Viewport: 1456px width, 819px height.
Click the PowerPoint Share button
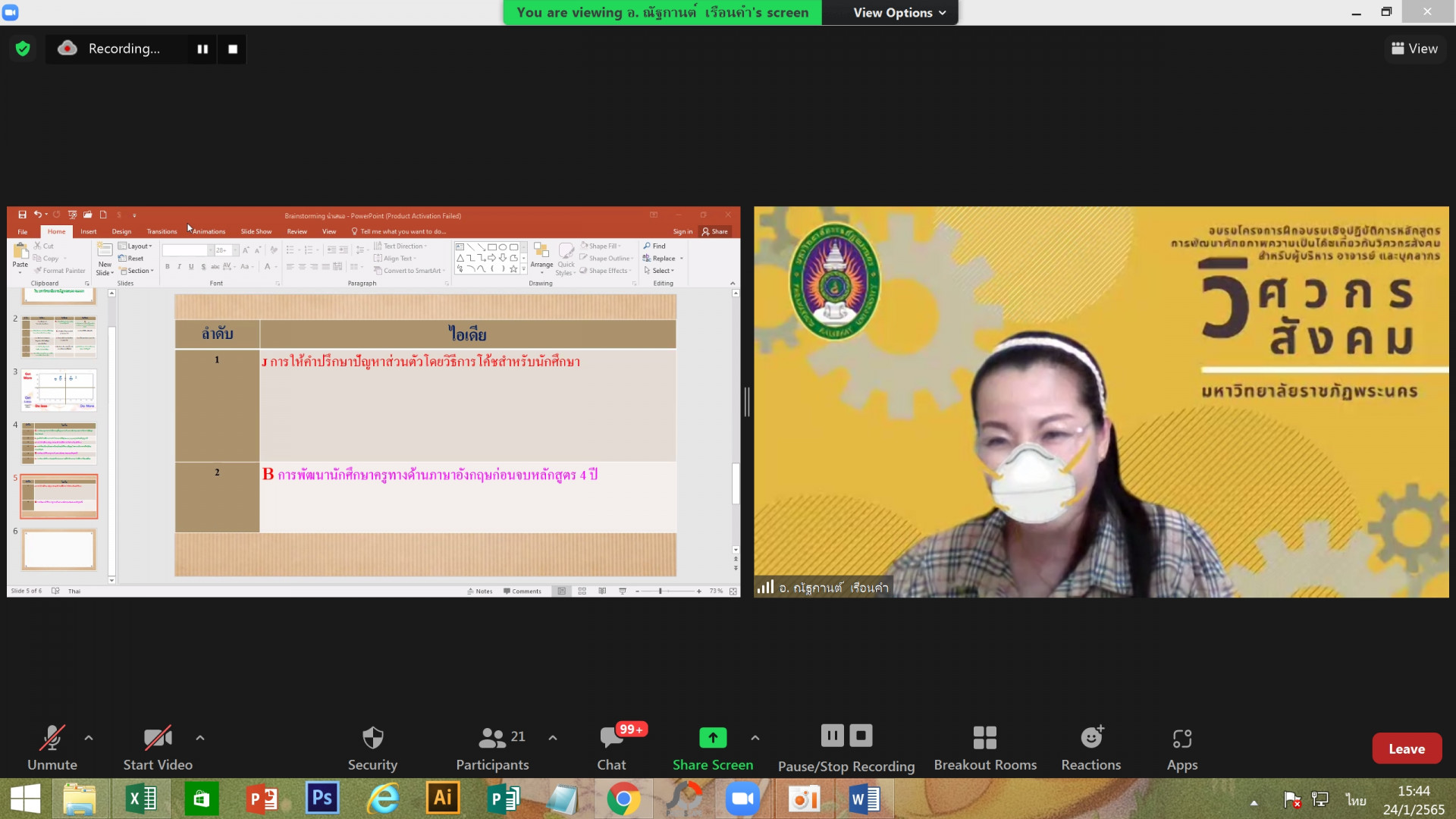tap(715, 232)
